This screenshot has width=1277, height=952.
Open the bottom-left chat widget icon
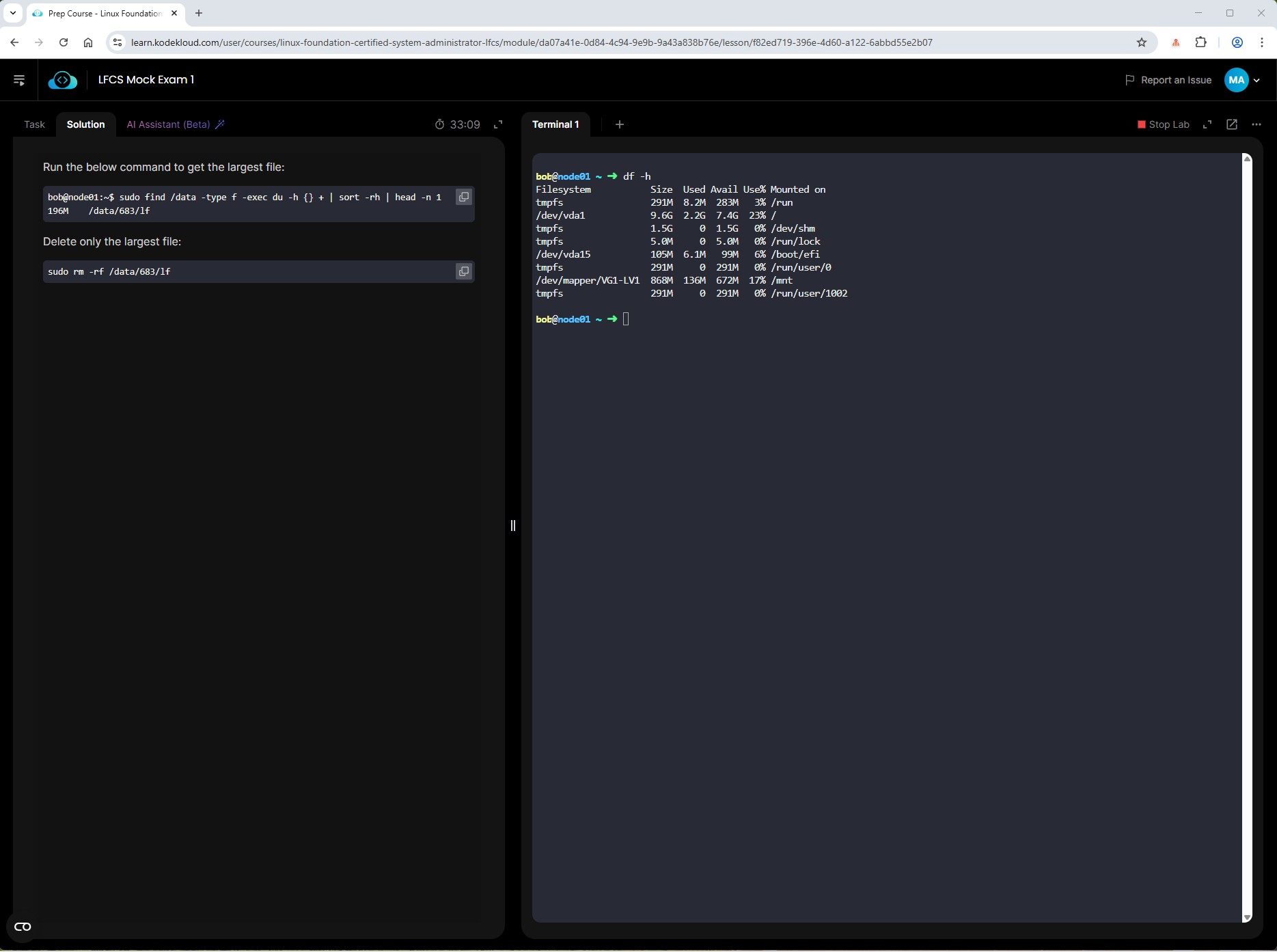click(23, 927)
